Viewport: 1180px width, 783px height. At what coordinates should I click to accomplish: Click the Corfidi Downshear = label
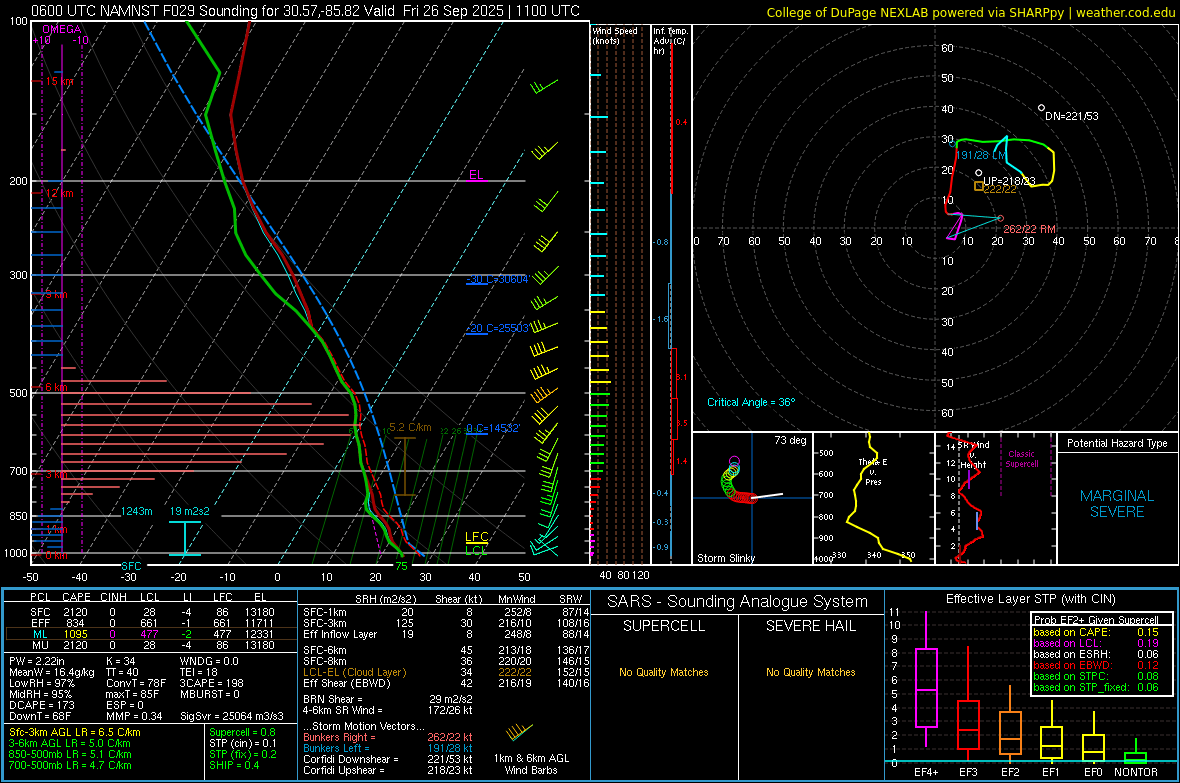tap(351, 759)
